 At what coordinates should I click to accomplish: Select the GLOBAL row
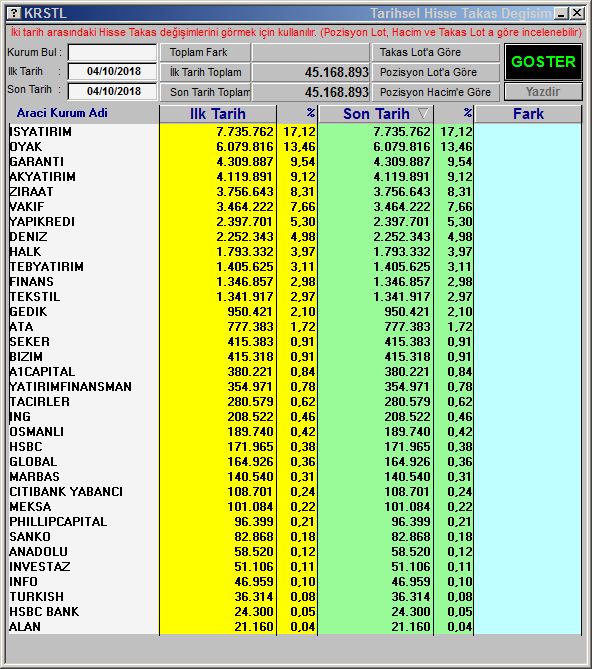pyautogui.click(x=295, y=462)
